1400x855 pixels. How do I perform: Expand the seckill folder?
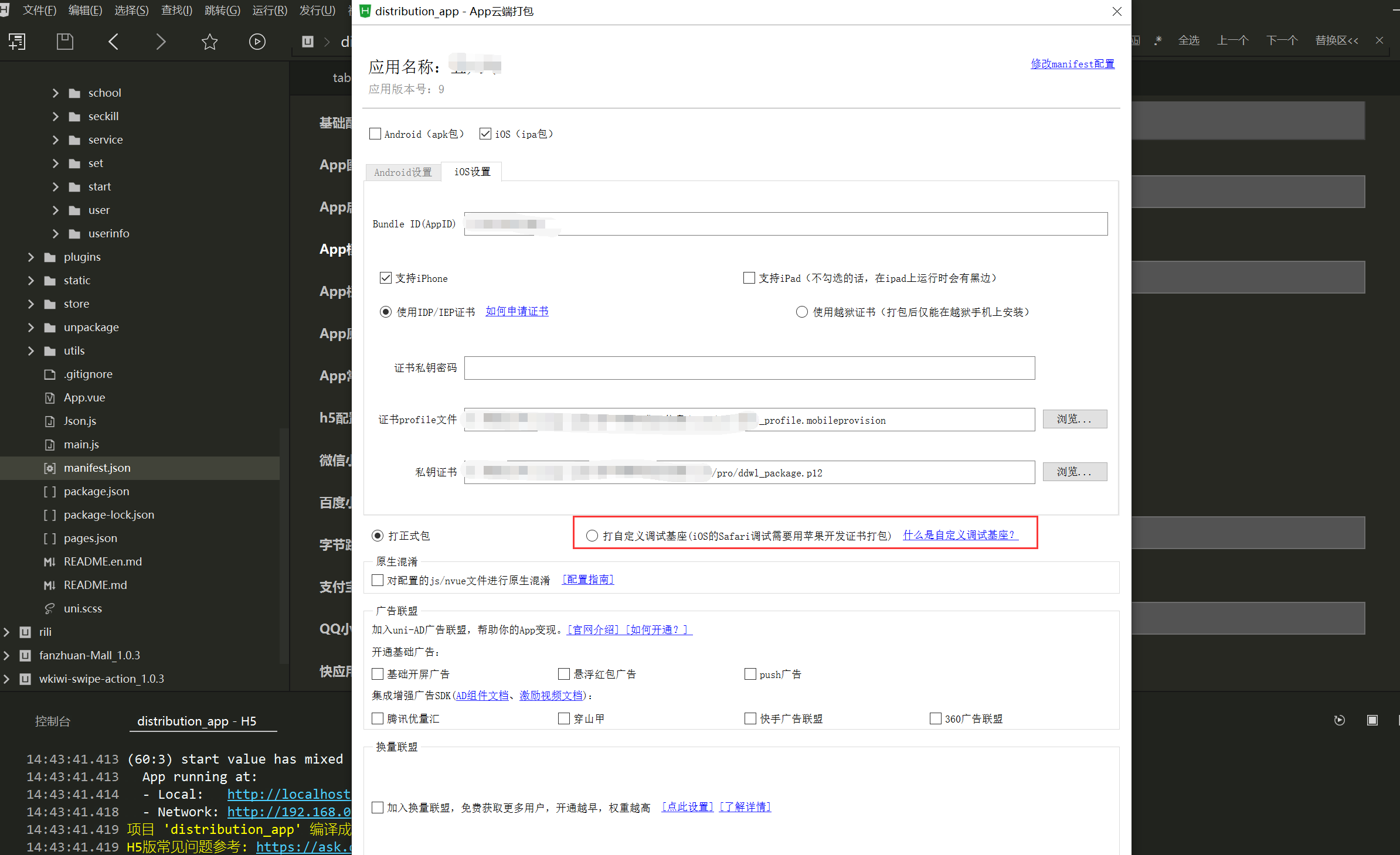(56, 117)
